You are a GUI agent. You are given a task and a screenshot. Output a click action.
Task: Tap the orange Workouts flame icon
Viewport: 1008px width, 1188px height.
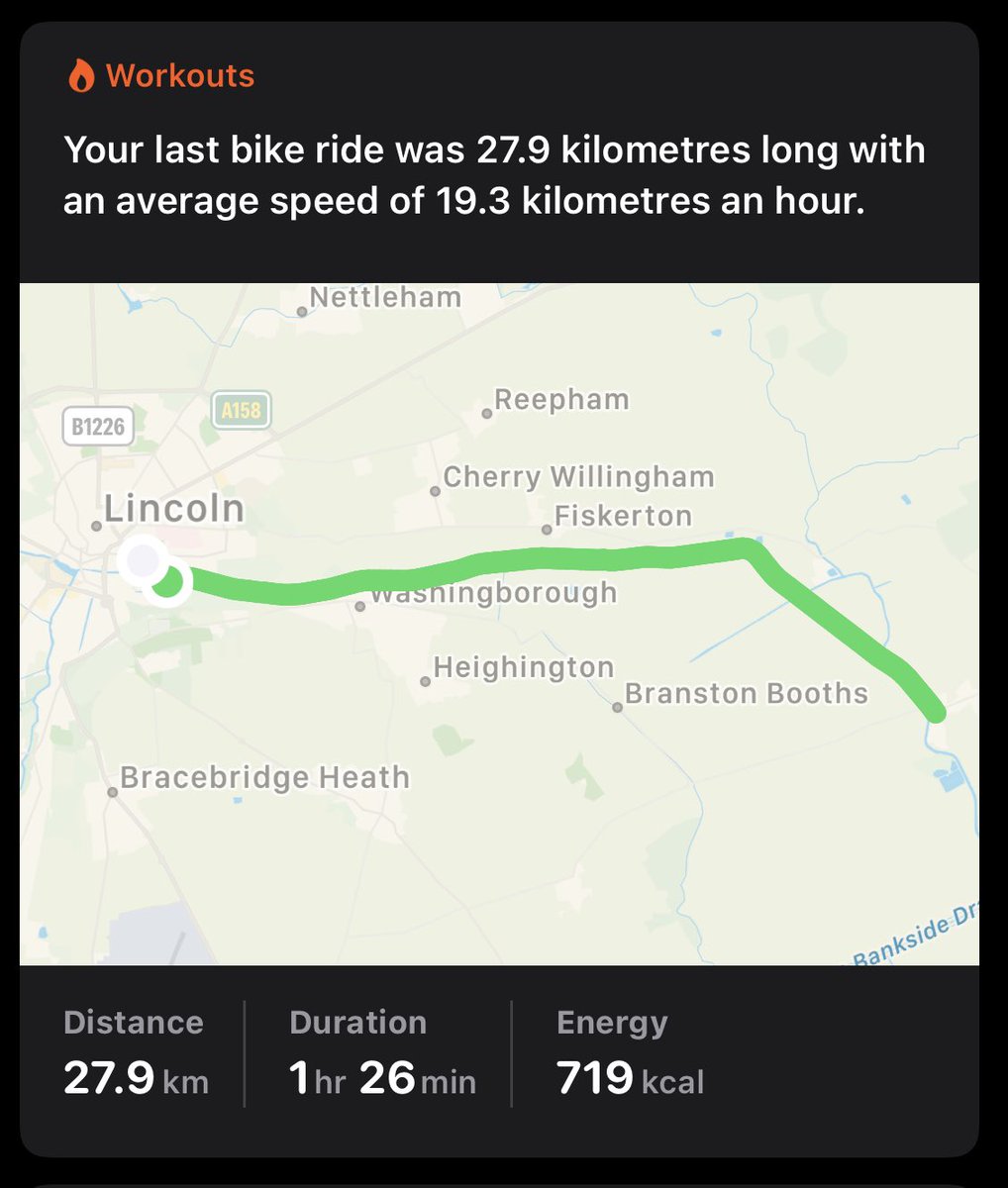pyautogui.click(x=81, y=76)
